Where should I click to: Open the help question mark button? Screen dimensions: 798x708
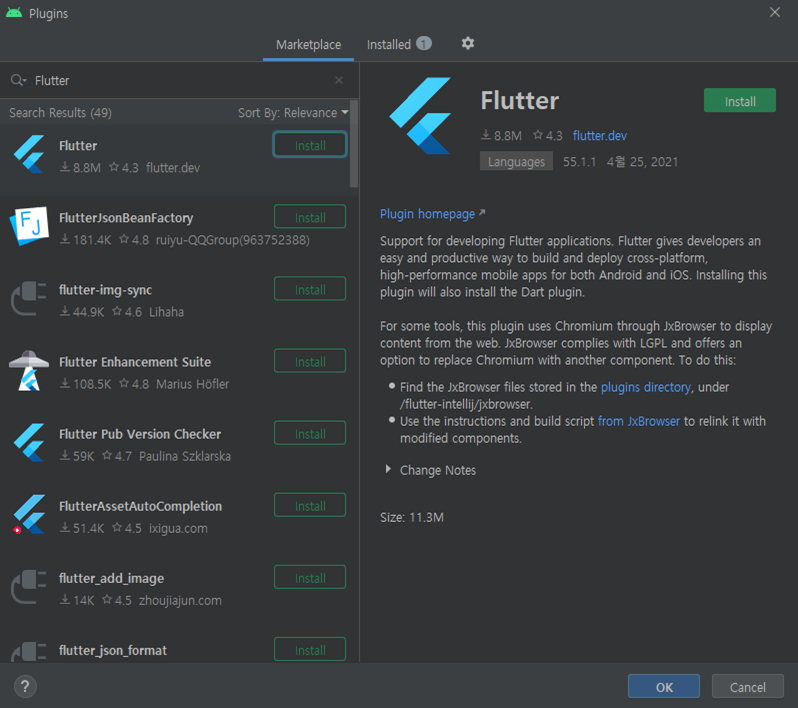point(25,686)
